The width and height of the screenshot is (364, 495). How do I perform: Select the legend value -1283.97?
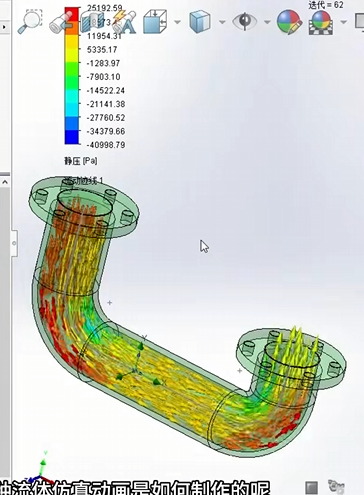pyautogui.click(x=103, y=63)
